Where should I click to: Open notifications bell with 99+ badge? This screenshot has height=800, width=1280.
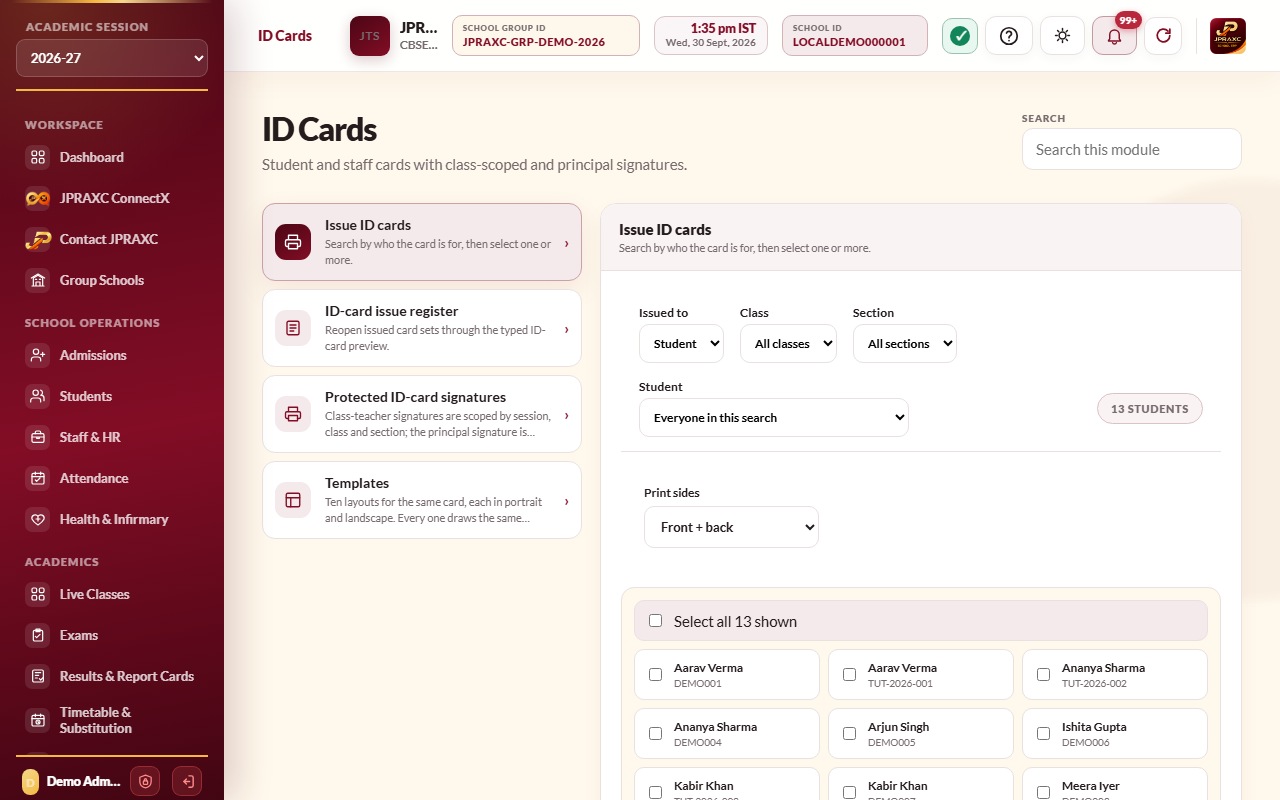click(x=1114, y=36)
